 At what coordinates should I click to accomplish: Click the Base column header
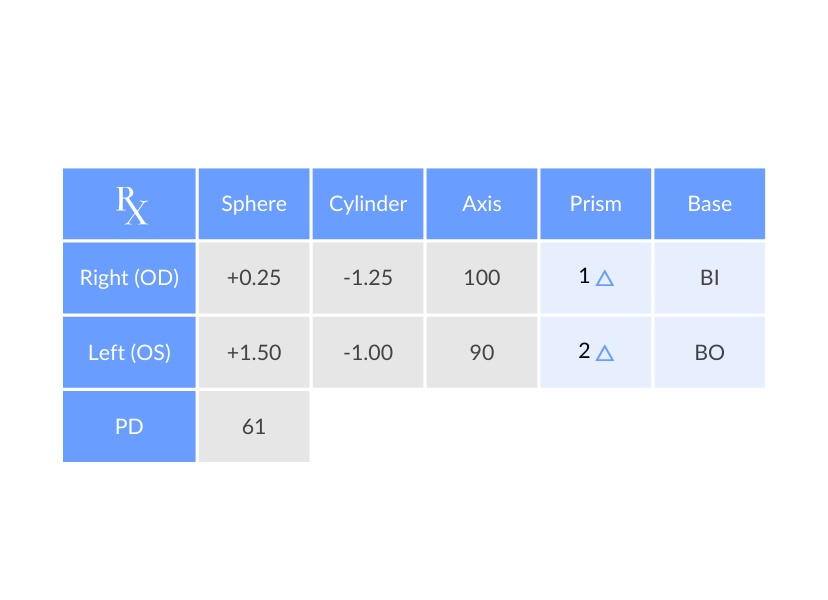pyautogui.click(x=710, y=204)
